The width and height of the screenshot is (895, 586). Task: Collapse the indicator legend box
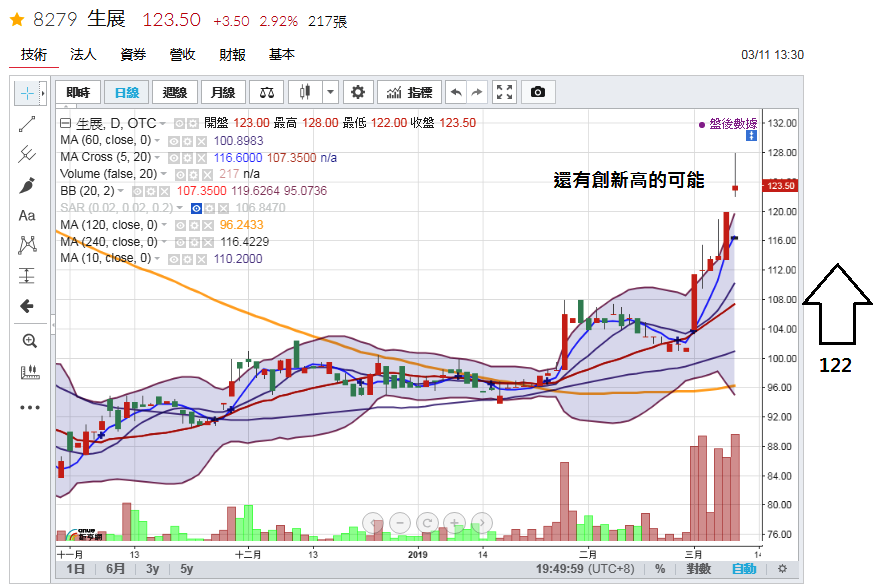66,123
